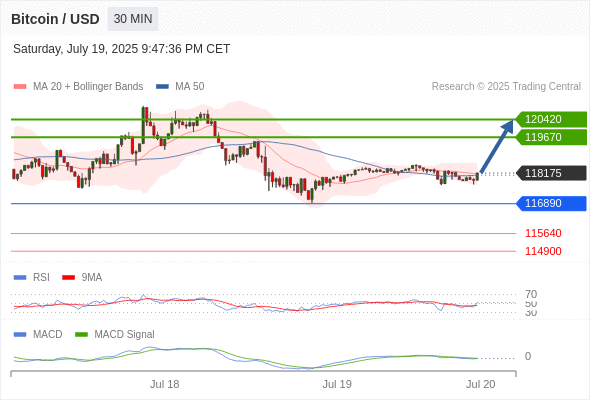590x400 pixels.
Task: Click the 118175 current price tag
Action: tap(551, 173)
